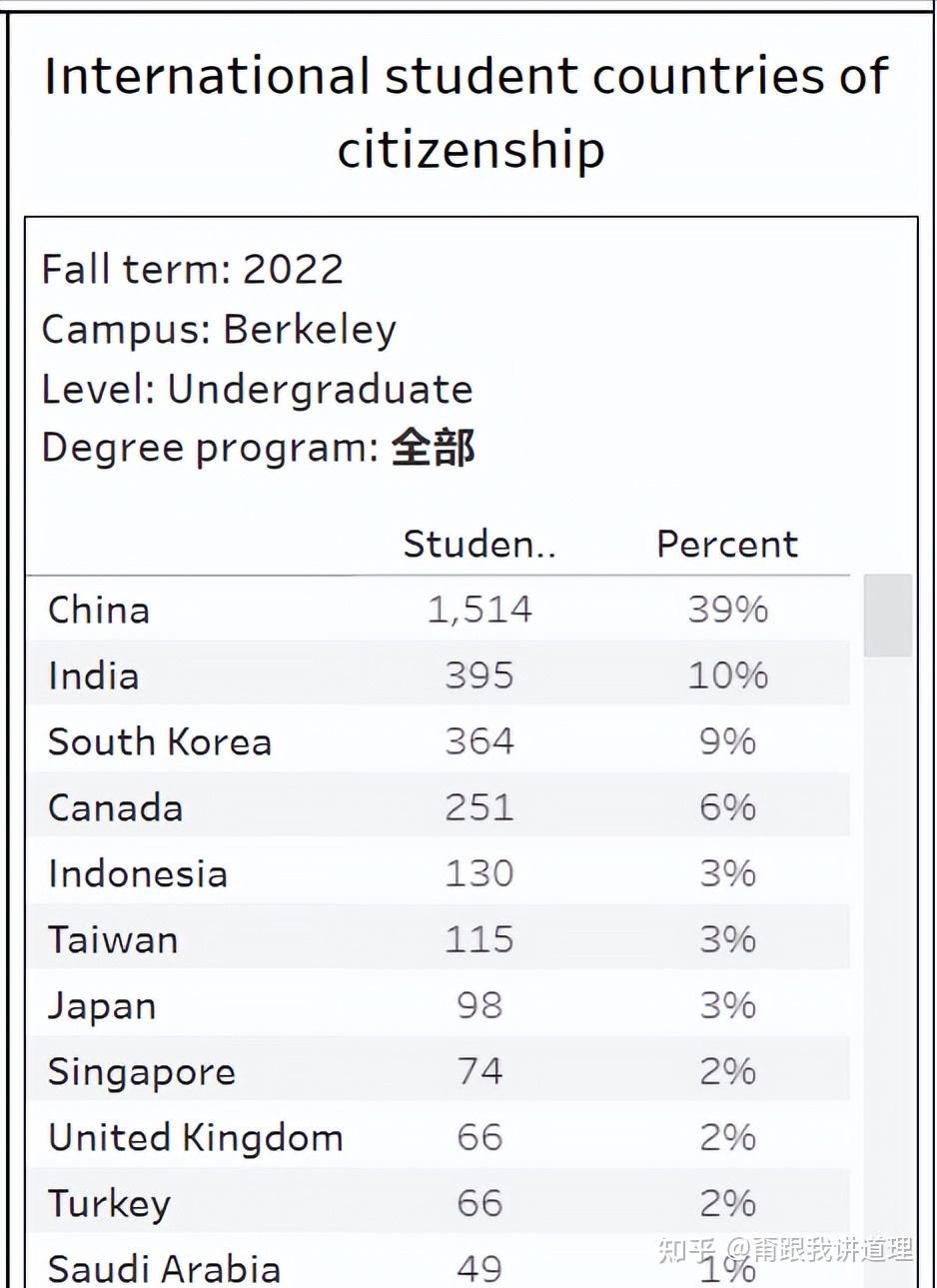Select the Indonesia row label
The height and width of the screenshot is (1288, 937).
pos(138,873)
